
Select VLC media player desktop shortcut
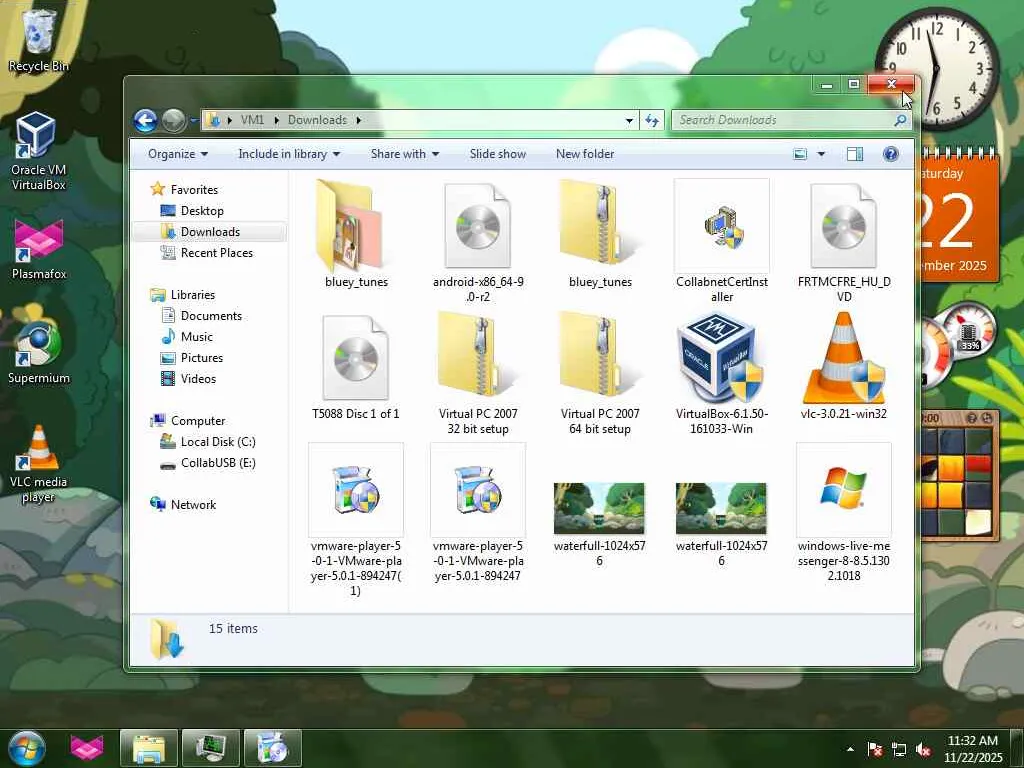39,464
